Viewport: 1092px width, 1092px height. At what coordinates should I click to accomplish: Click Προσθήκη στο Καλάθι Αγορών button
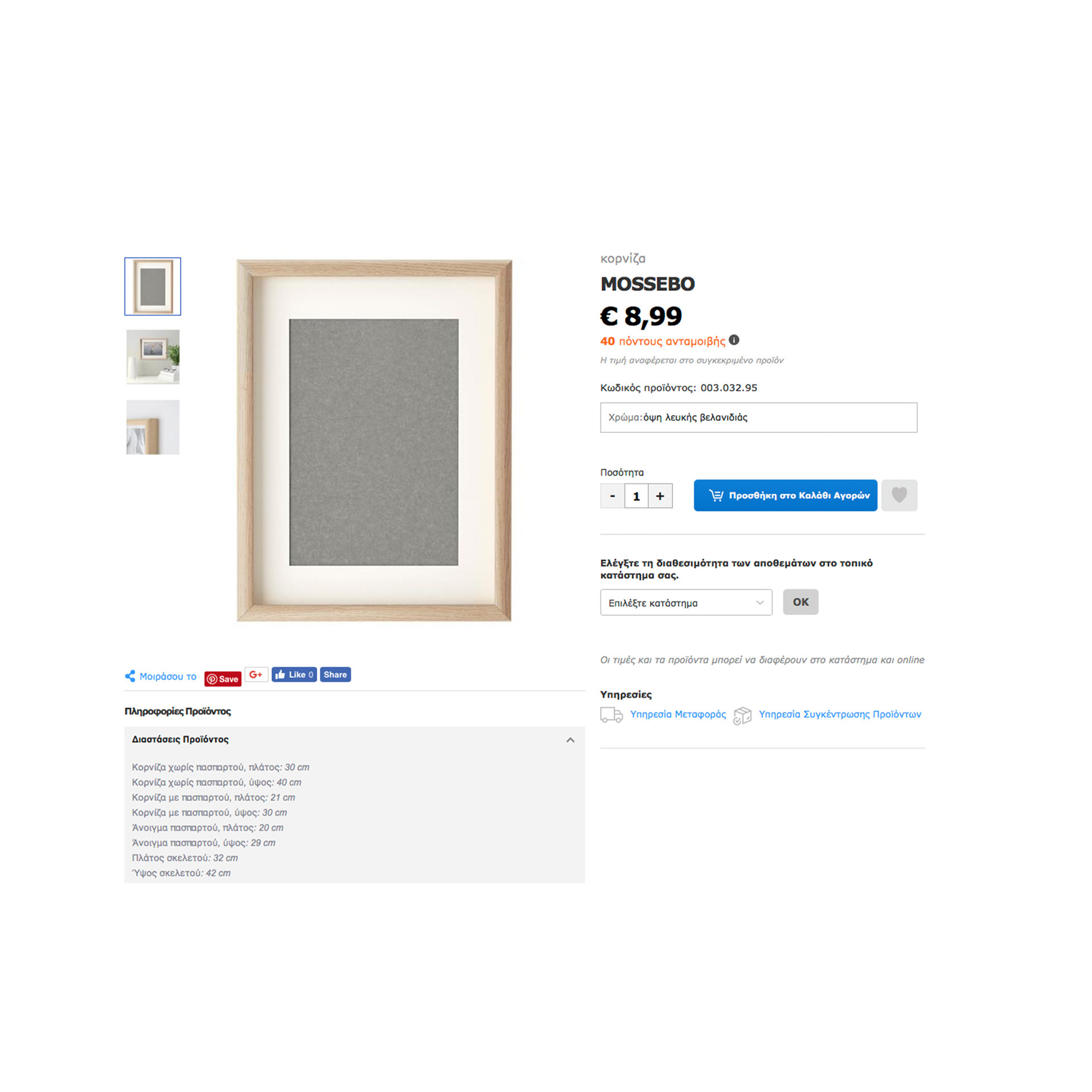[x=785, y=495]
